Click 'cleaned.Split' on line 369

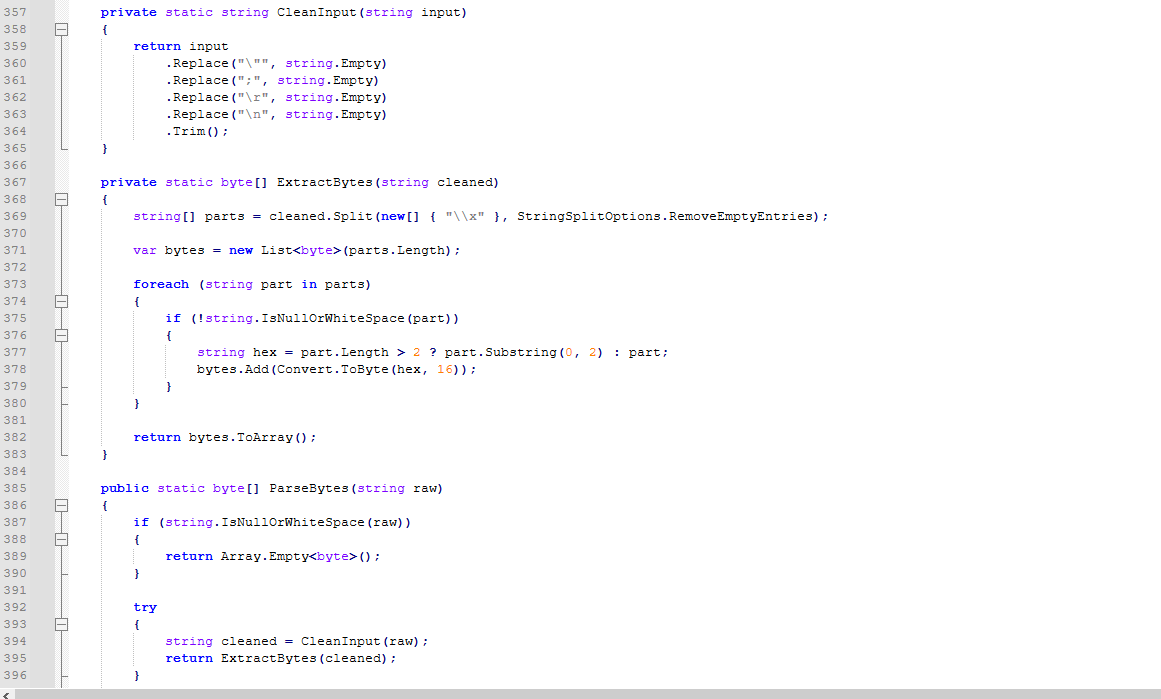(x=321, y=216)
